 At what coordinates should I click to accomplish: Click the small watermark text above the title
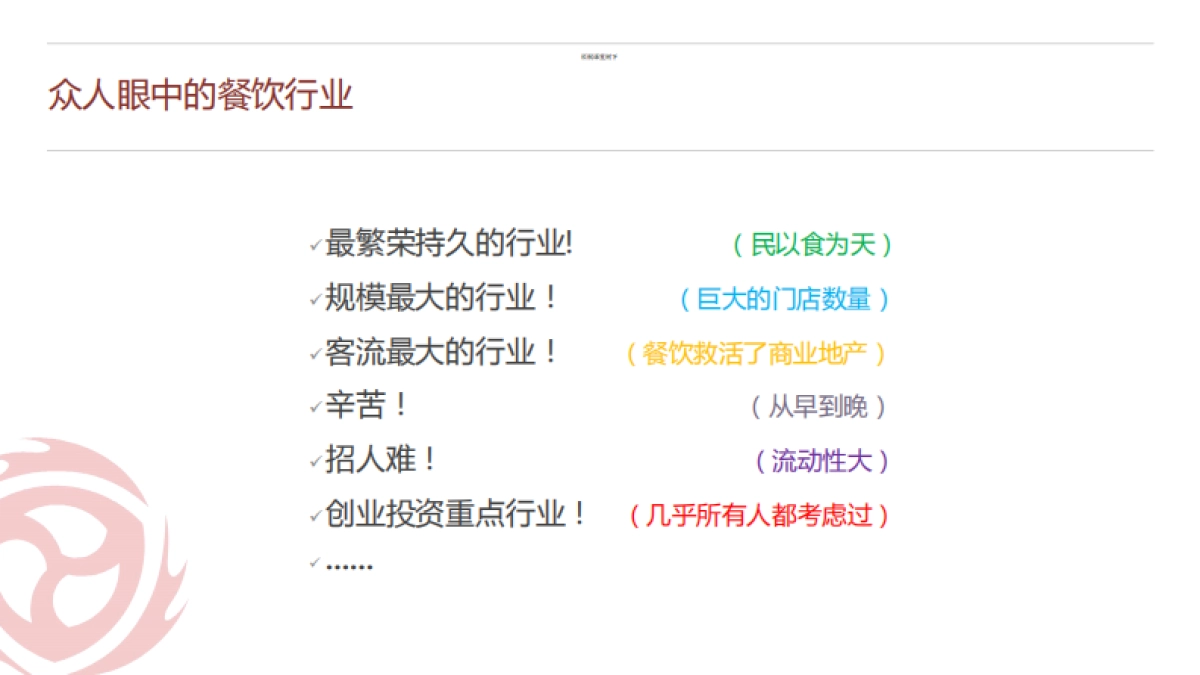601,57
